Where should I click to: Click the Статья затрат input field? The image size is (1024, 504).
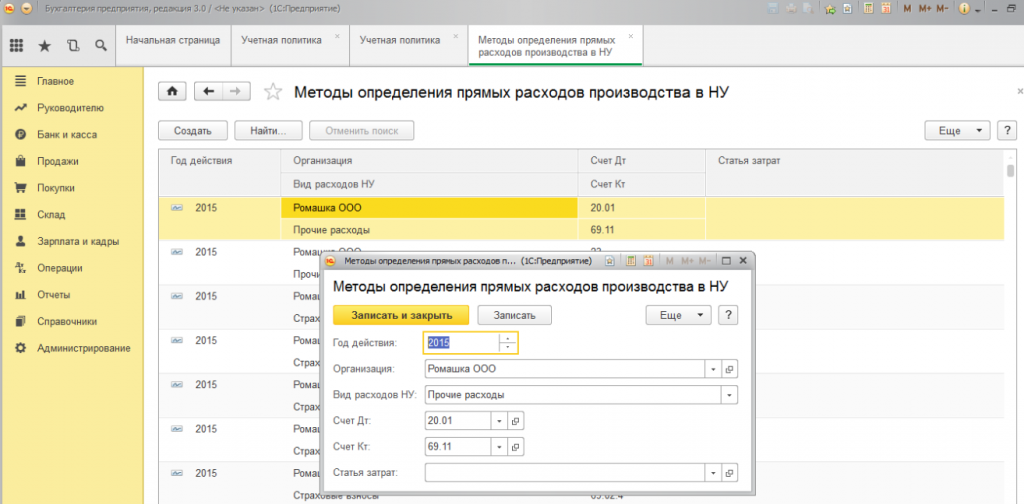pyautogui.click(x=564, y=472)
